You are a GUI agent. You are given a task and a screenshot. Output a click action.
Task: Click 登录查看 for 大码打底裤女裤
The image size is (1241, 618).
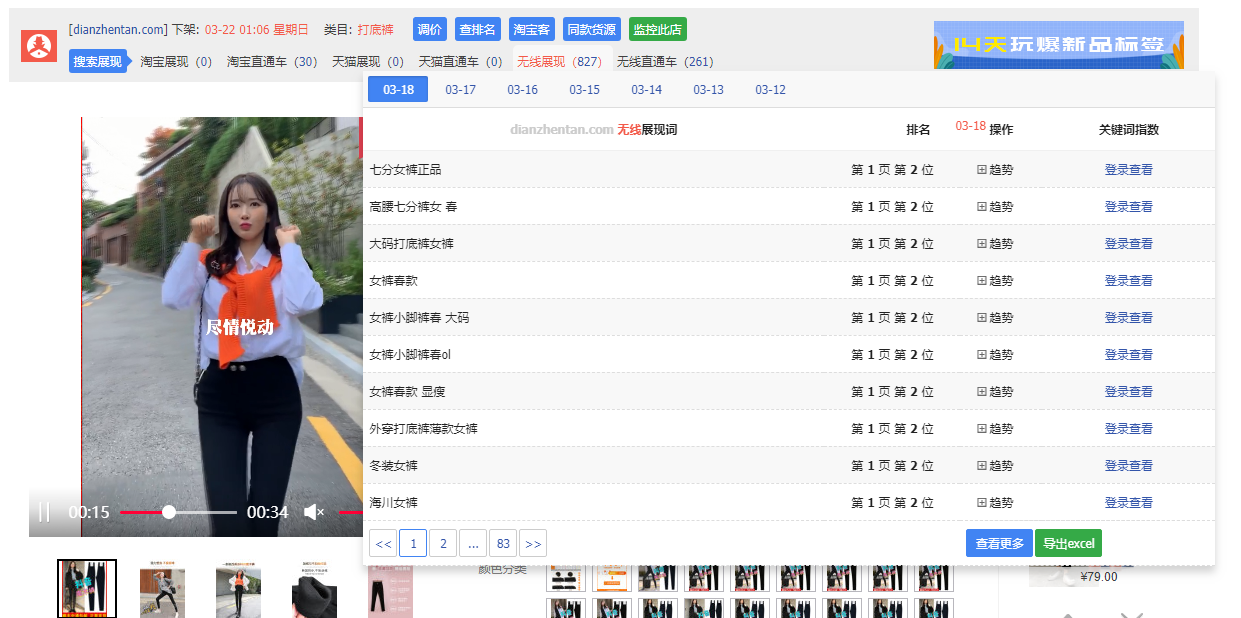[x=1129, y=243]
